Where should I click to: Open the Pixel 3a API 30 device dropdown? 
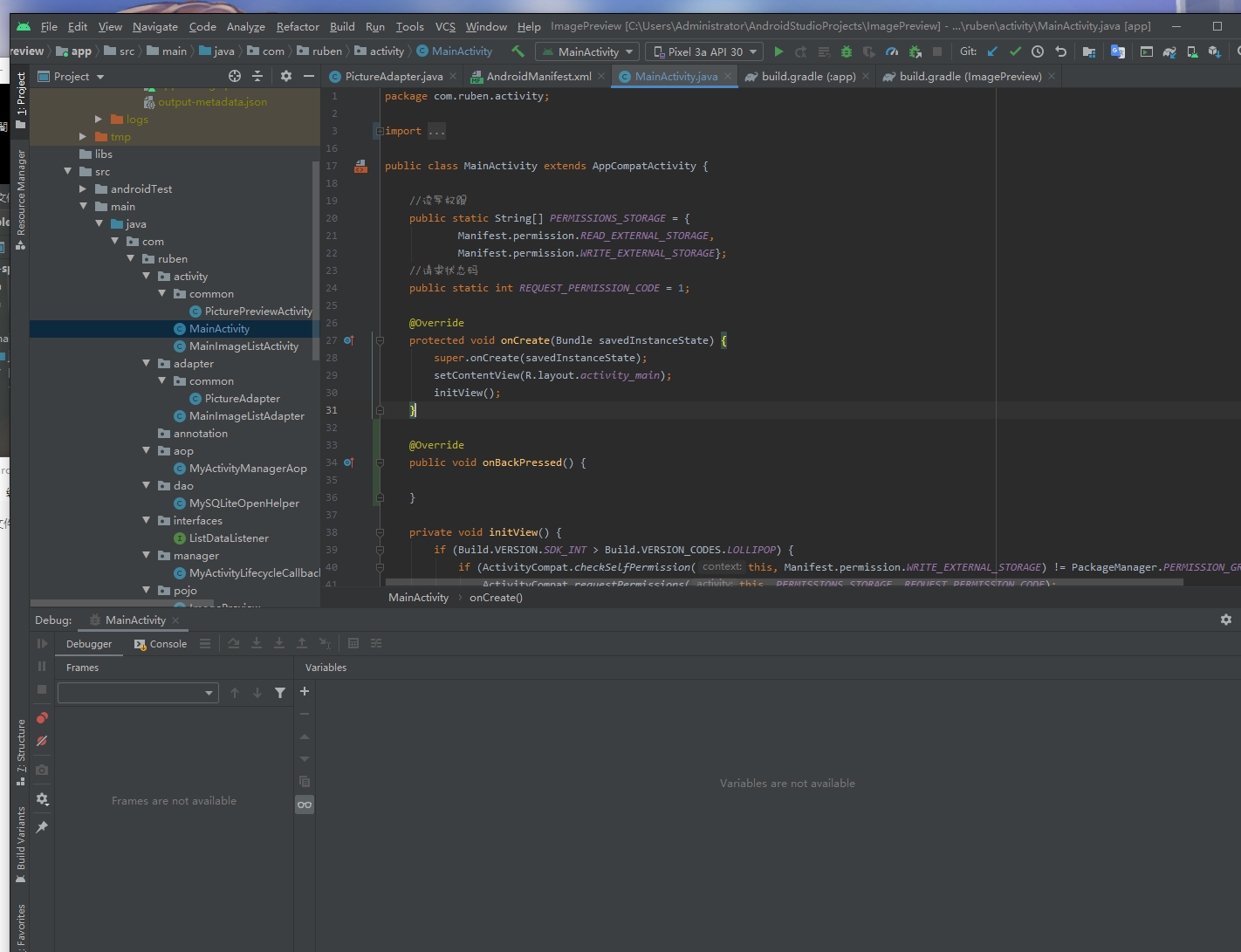point(704,51)
